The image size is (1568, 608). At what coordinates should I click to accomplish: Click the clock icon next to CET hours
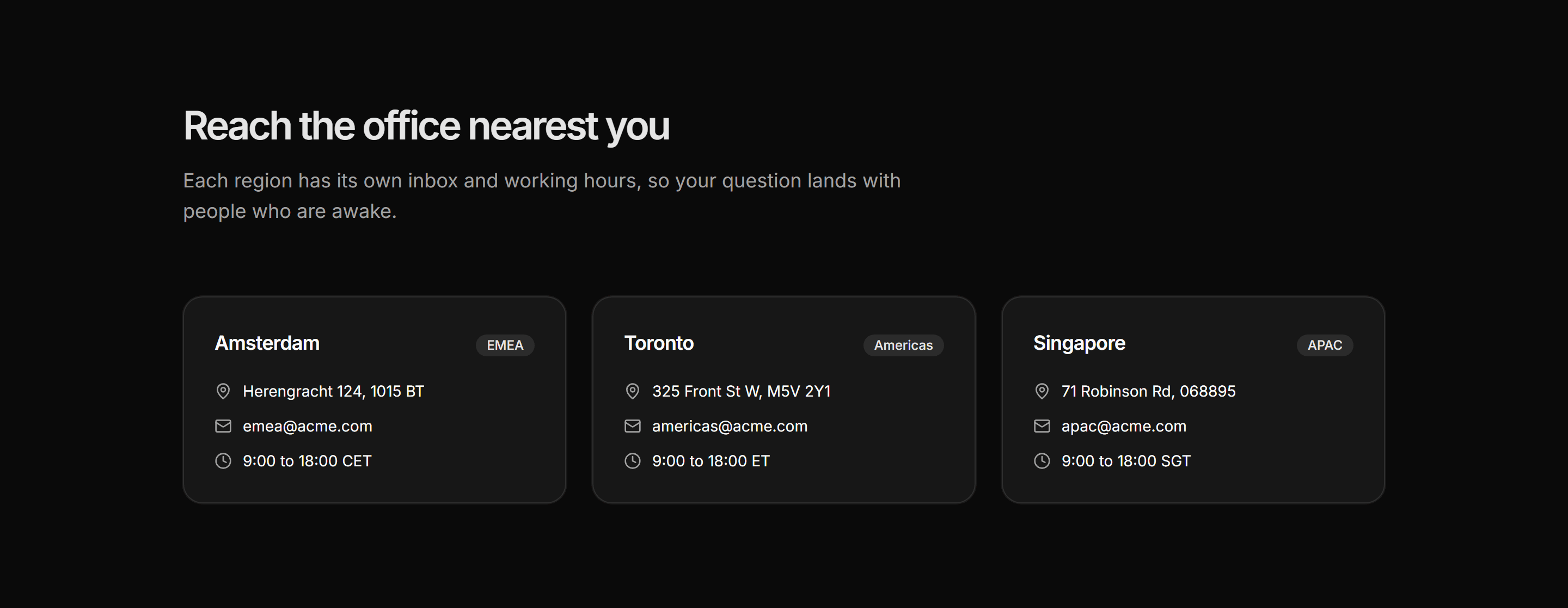223,461
